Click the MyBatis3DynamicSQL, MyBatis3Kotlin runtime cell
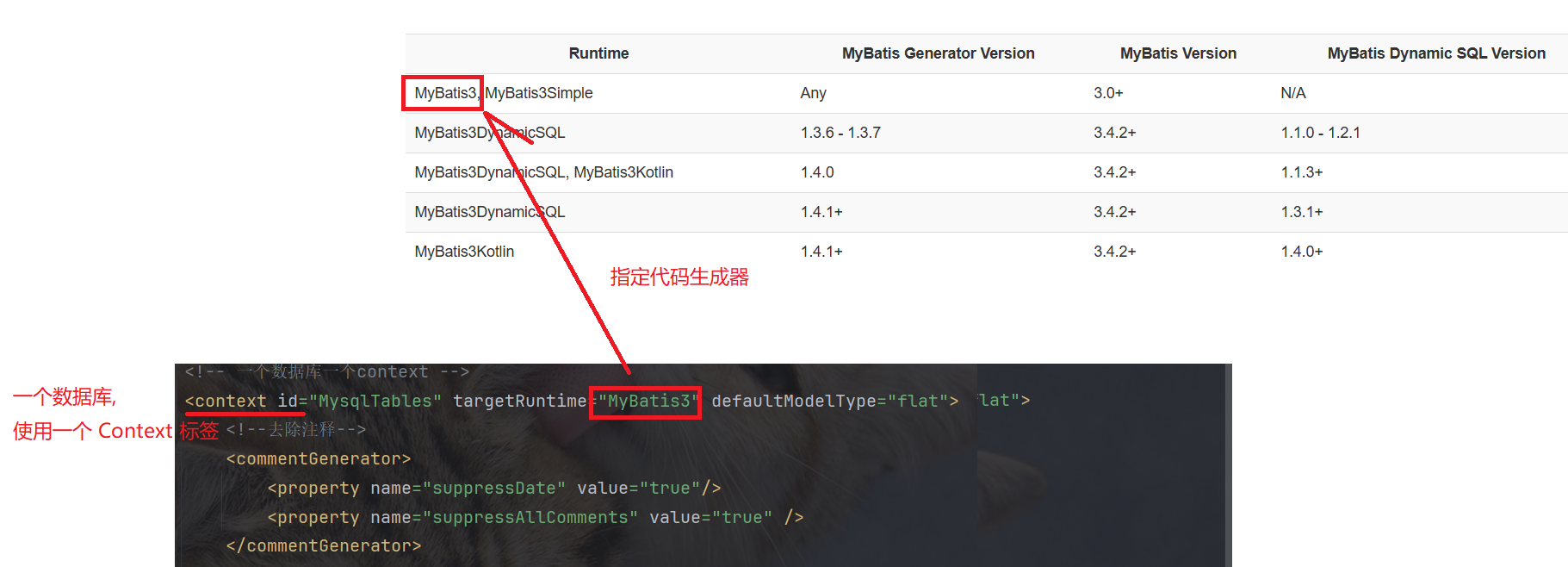The width and height of the screenshot is (1568, 567). point(543,172)
